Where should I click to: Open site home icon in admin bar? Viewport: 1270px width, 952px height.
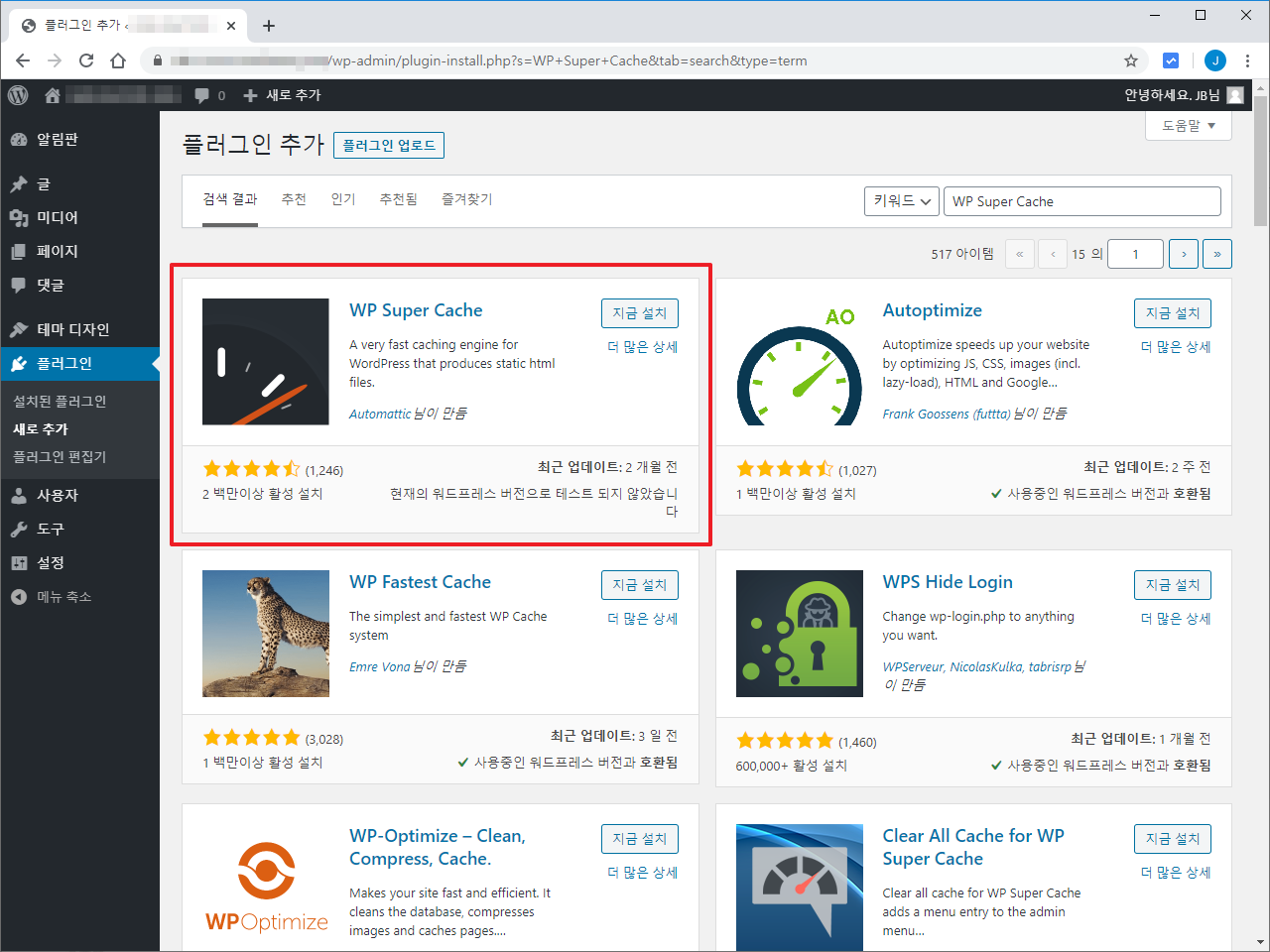(x=53, y=95)
